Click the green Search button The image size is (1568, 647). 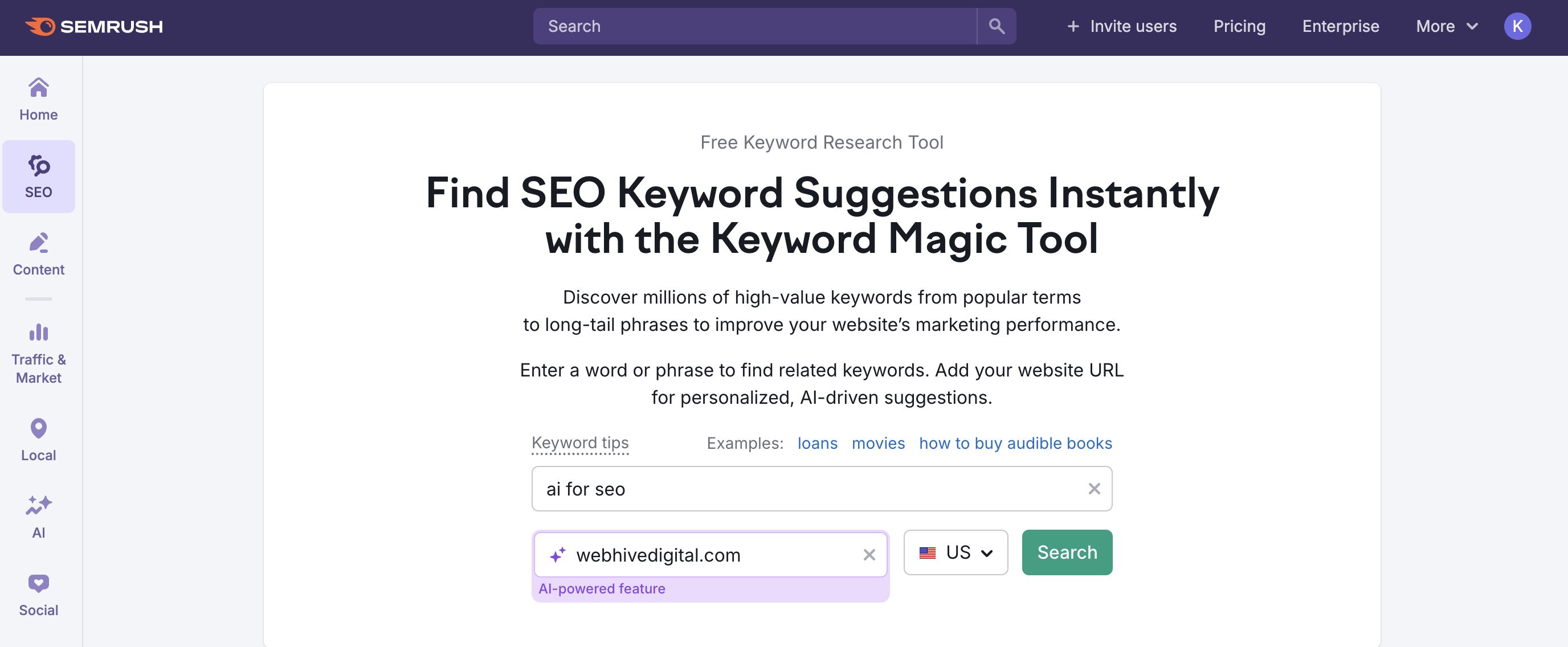(x=1067, y=552)
